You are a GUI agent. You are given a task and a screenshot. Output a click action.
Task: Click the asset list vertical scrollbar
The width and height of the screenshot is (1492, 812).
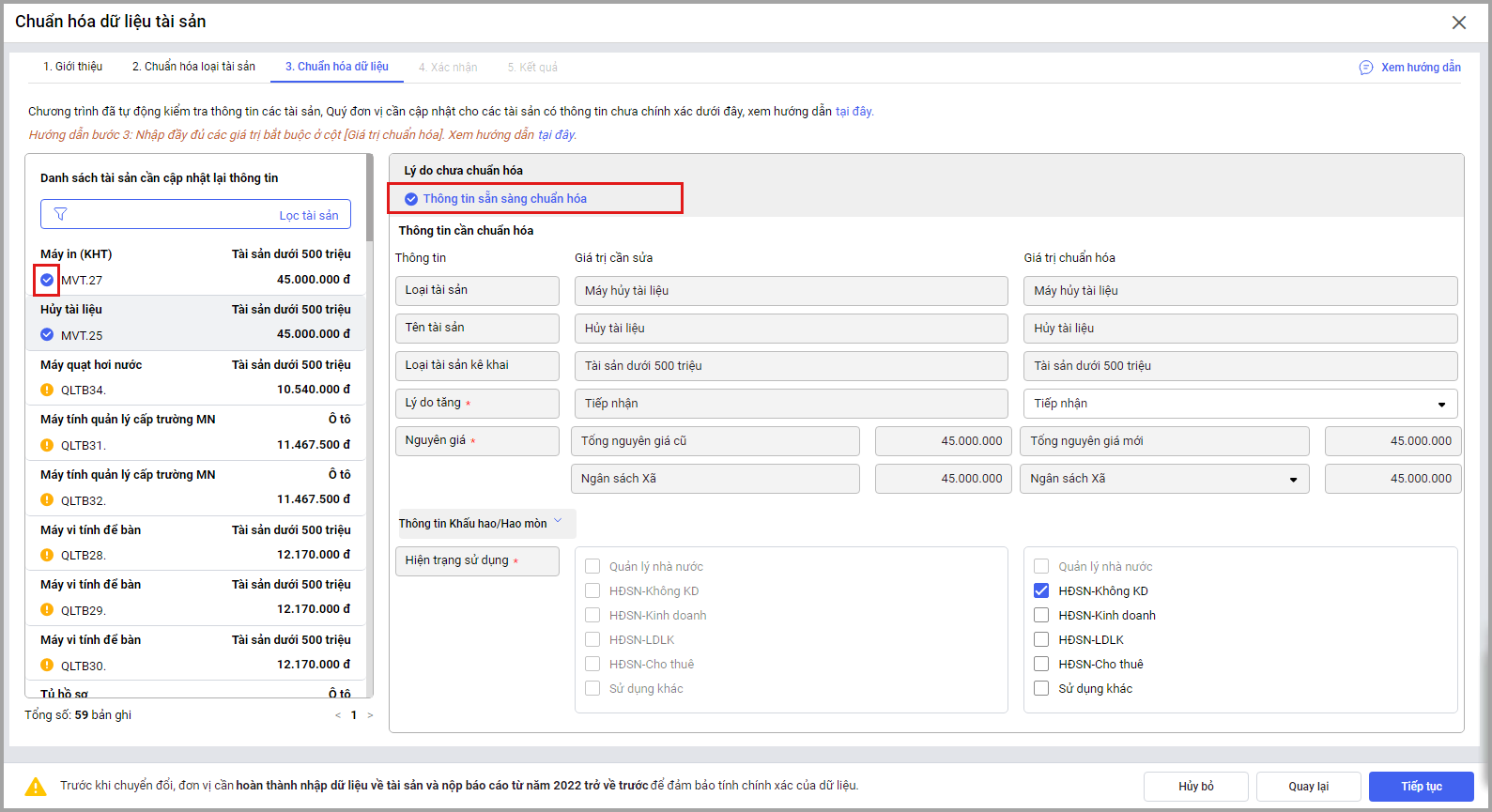[x=369, y=197]
